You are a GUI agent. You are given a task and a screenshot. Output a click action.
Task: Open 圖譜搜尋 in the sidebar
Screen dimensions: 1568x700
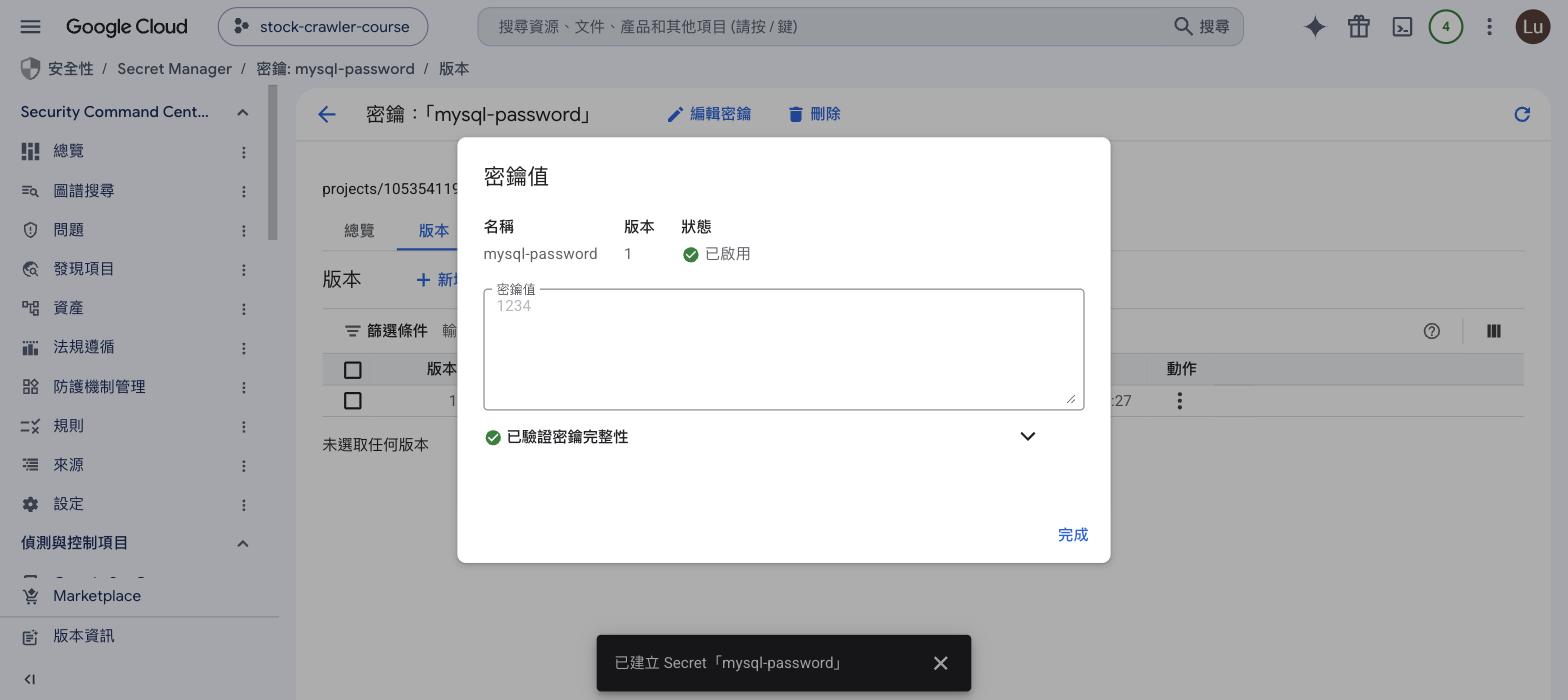tap(83, 191)
